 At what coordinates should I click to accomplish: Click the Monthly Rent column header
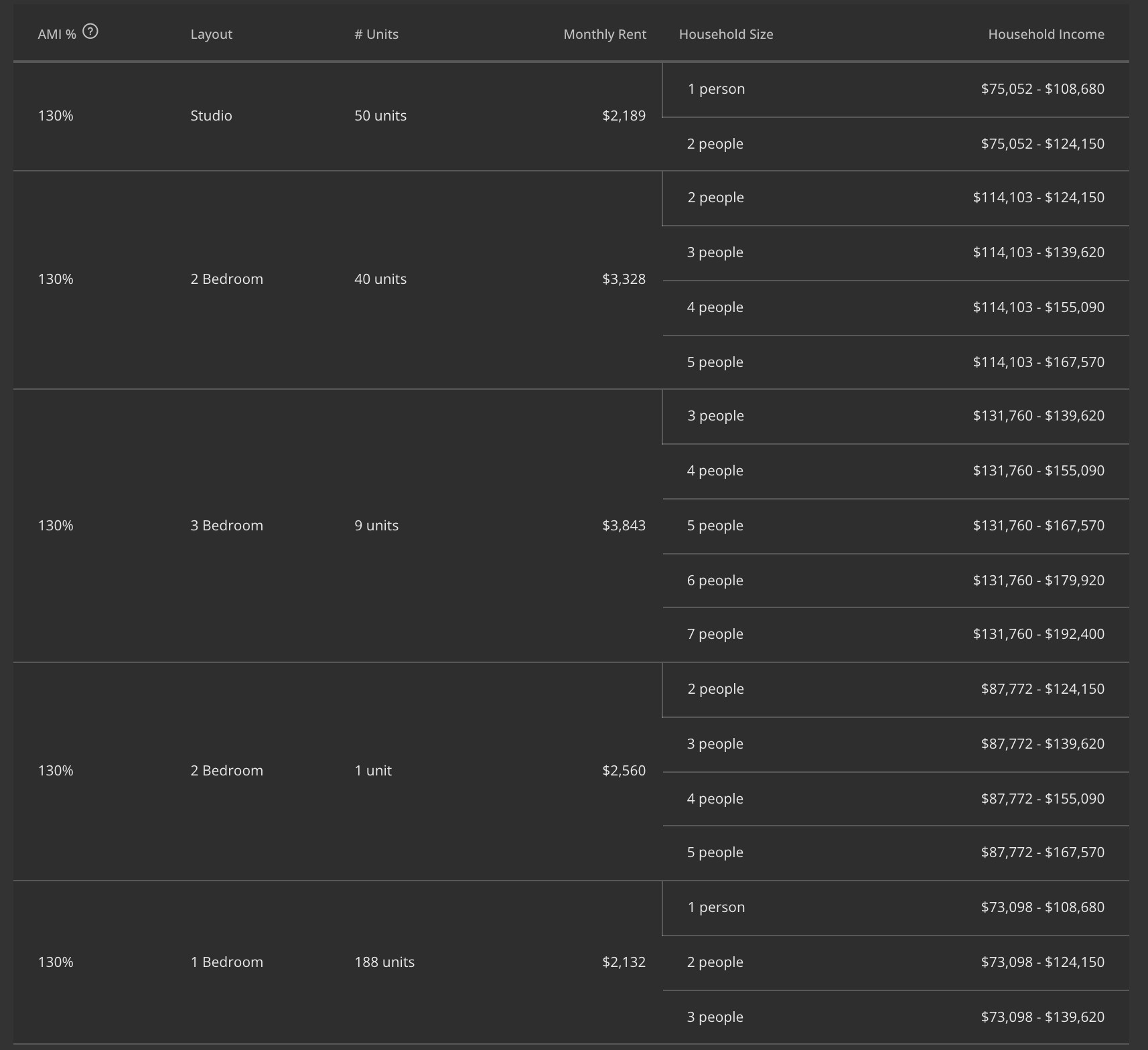pyautogui.click(x=604, y=34)
